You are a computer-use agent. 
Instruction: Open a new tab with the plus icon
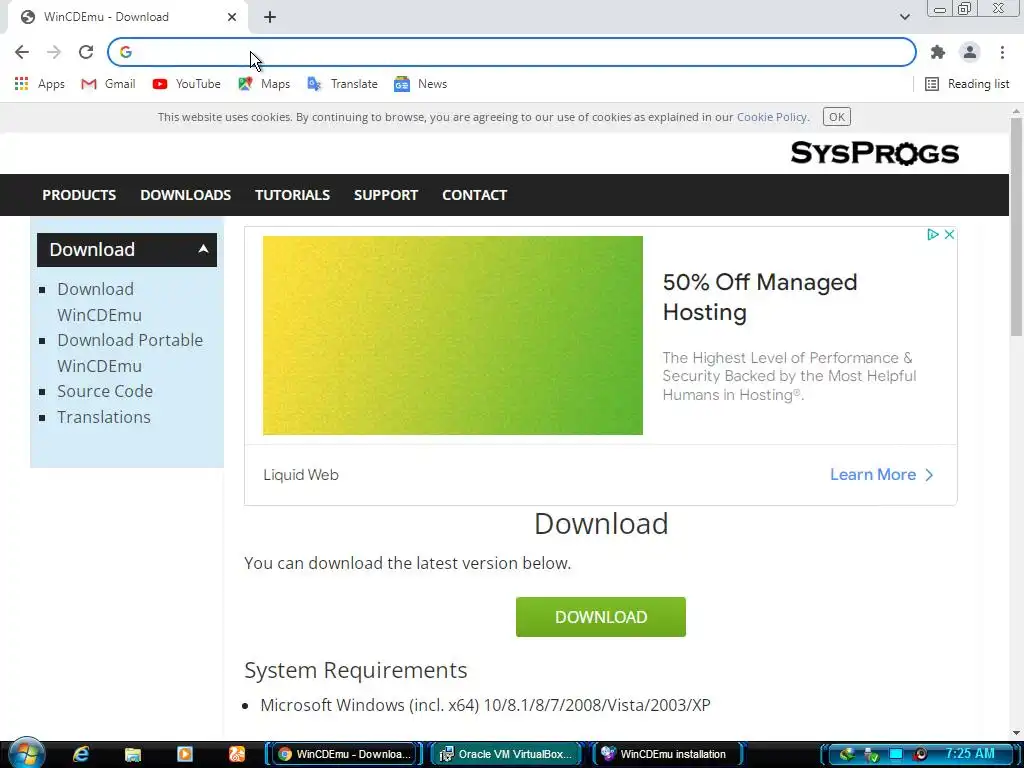(270, 17)
